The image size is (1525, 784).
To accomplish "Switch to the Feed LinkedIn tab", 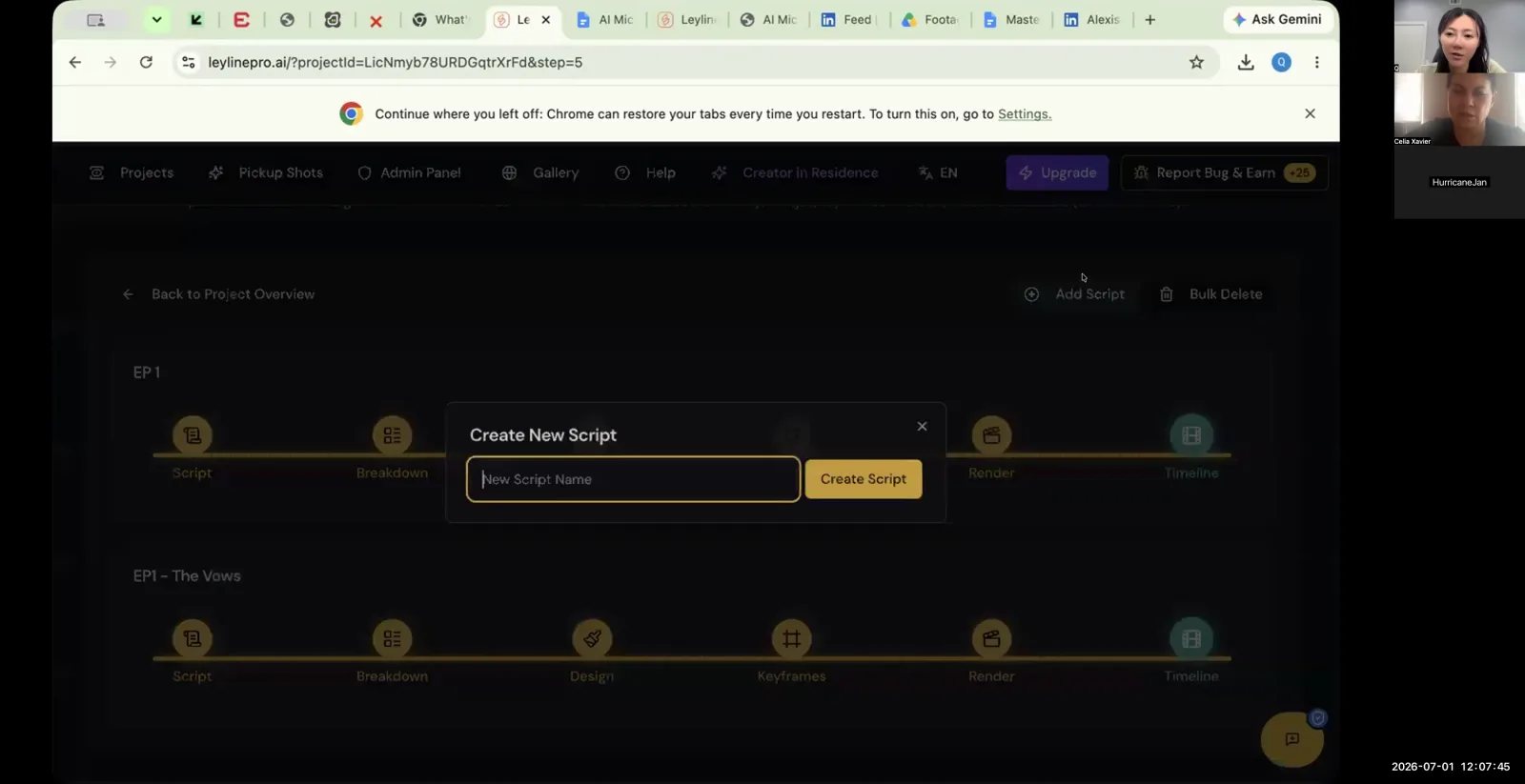I will pyautogui.click(x=848, y=19).
